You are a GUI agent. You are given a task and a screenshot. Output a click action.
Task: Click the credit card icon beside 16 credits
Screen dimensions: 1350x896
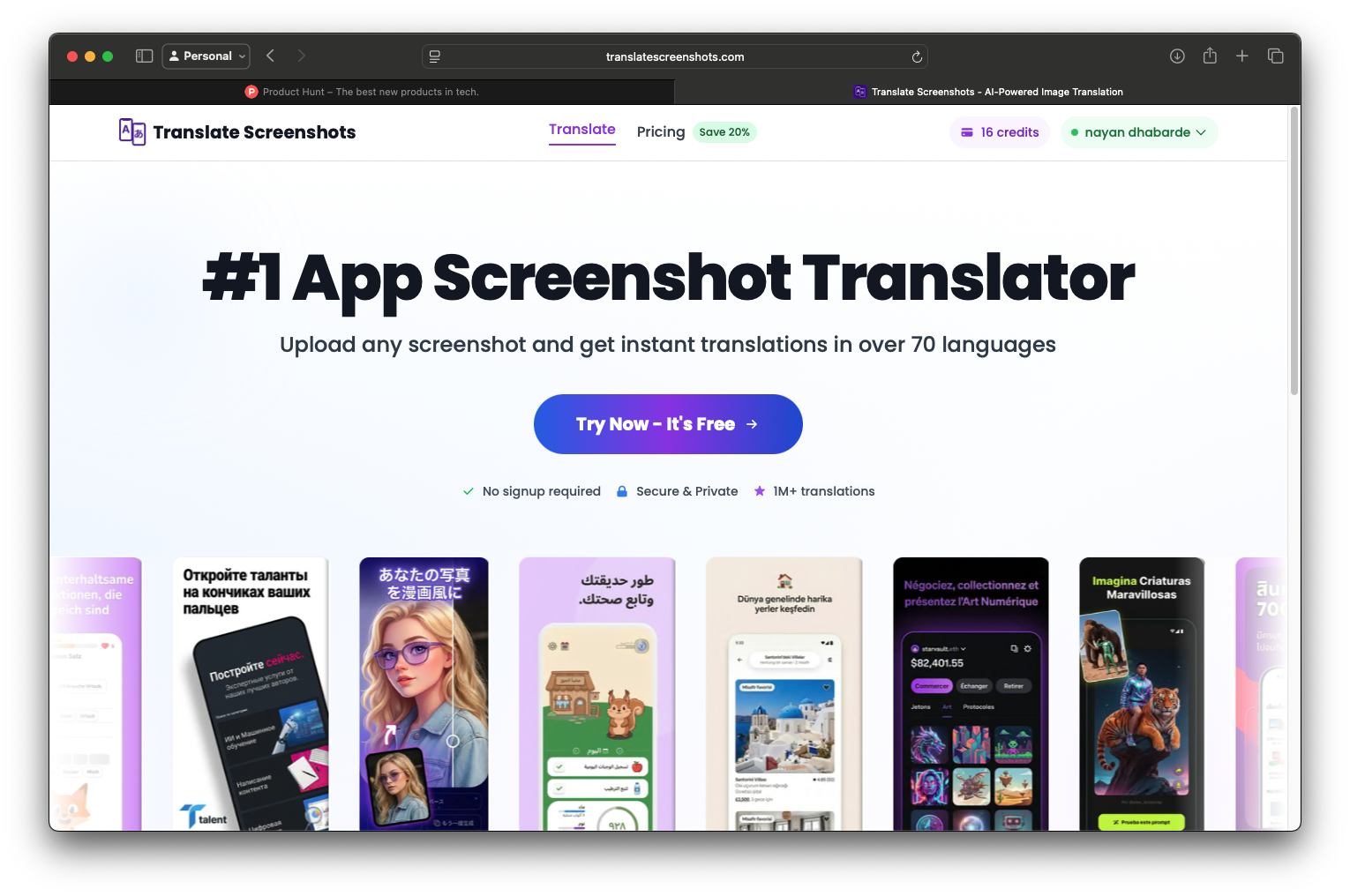(968, 131)
